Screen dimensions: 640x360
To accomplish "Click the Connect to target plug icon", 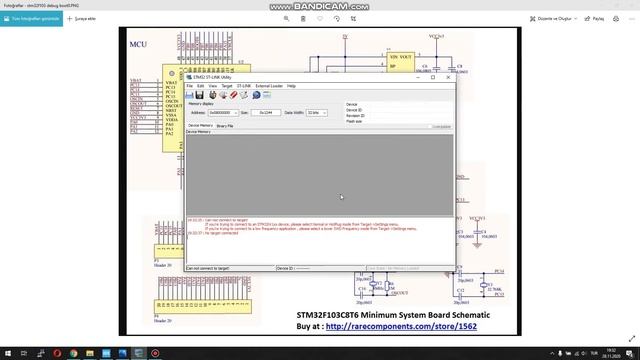I will 213,95.
